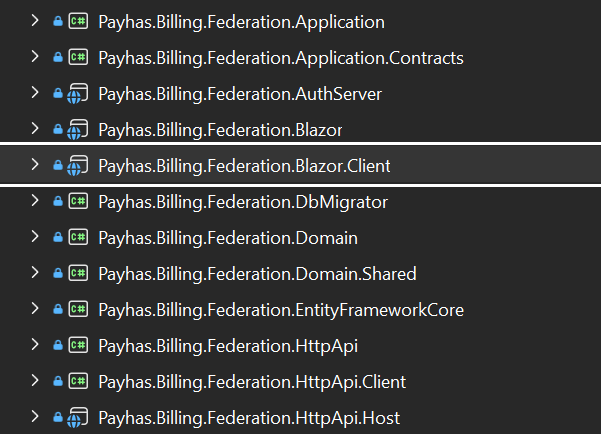Expand the Payhas.Billing.Federation.DbMigrator project
Image resolution: width=601 pixels, height=434 pixels.
[36, 202]
